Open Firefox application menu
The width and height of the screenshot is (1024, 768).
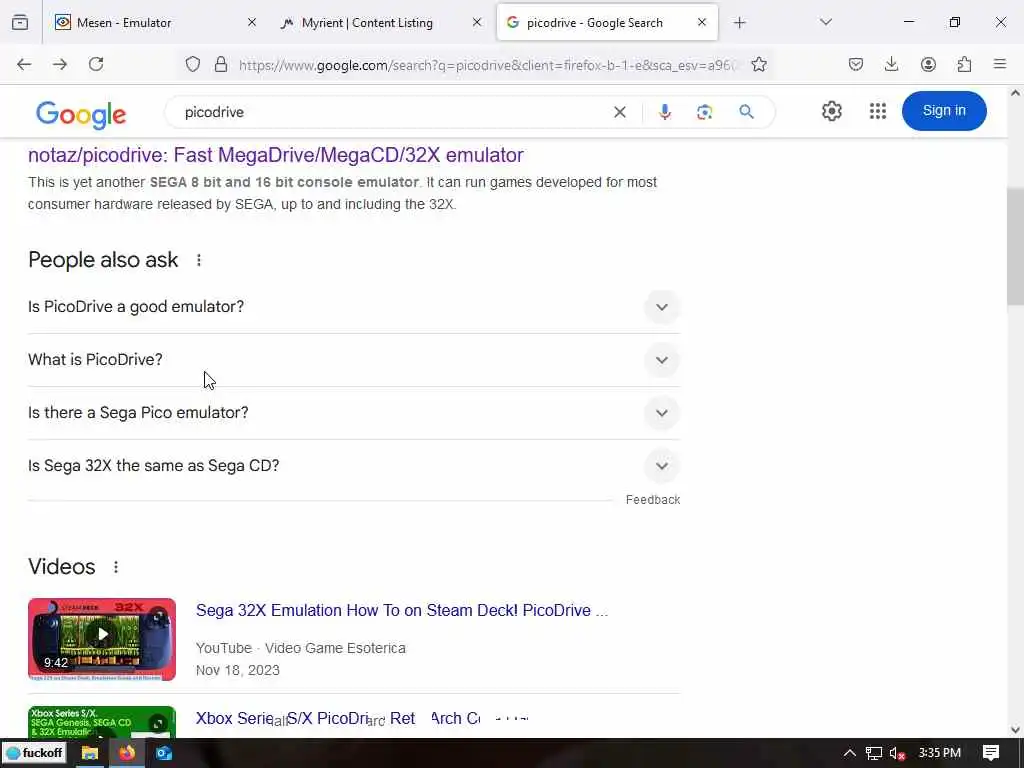point(1000,64)
